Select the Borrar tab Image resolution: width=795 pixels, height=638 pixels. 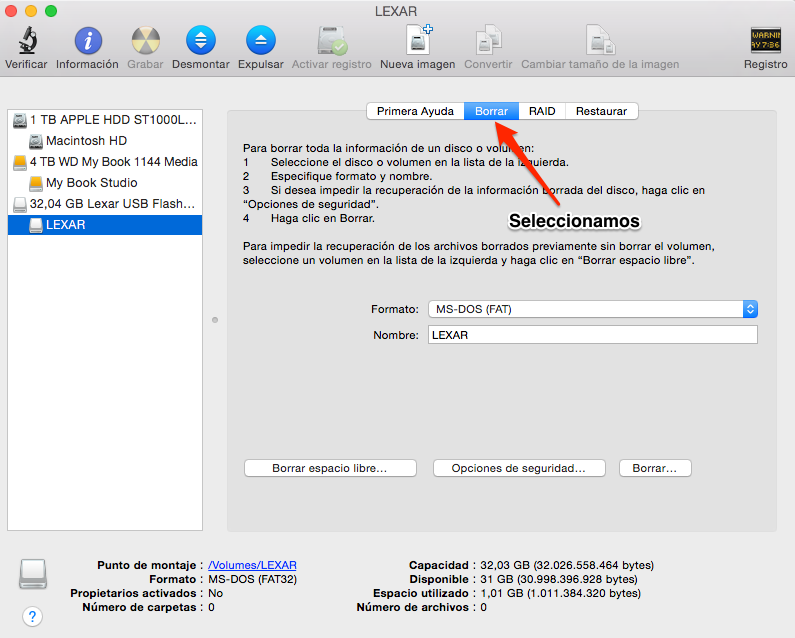coord(491,111)
